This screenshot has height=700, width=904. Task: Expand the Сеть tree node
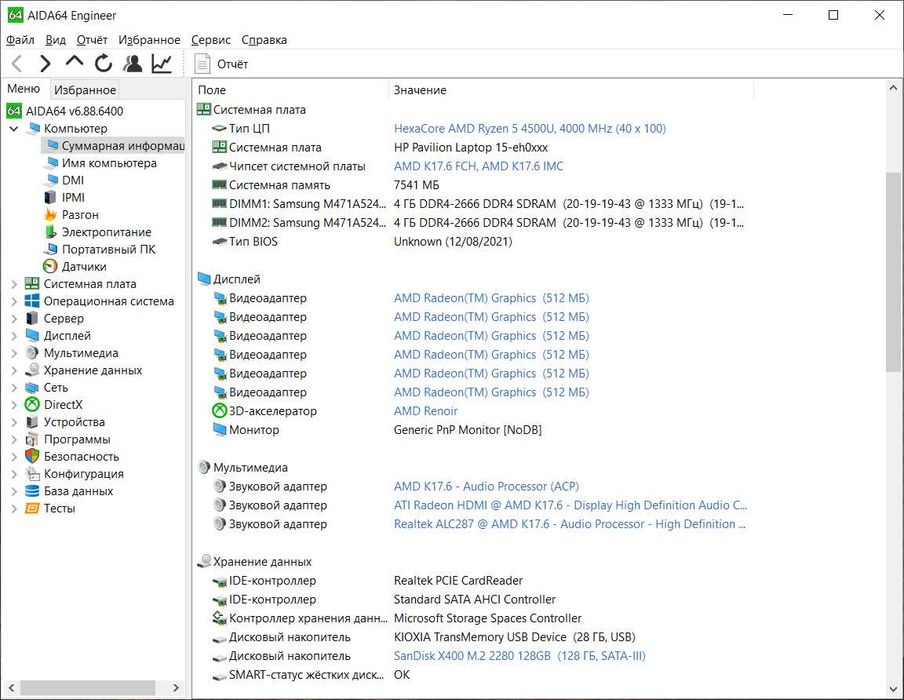point(14,387)
